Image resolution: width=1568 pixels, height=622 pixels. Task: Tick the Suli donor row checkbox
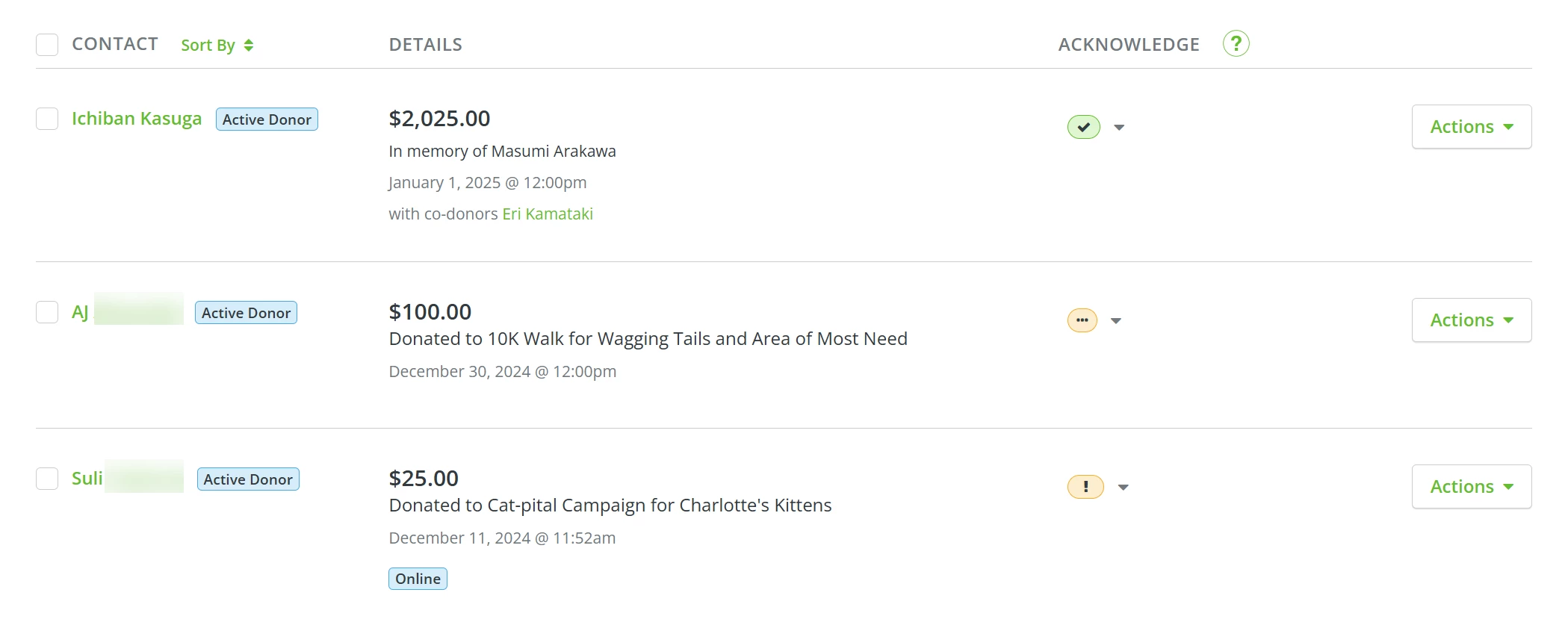47,479
